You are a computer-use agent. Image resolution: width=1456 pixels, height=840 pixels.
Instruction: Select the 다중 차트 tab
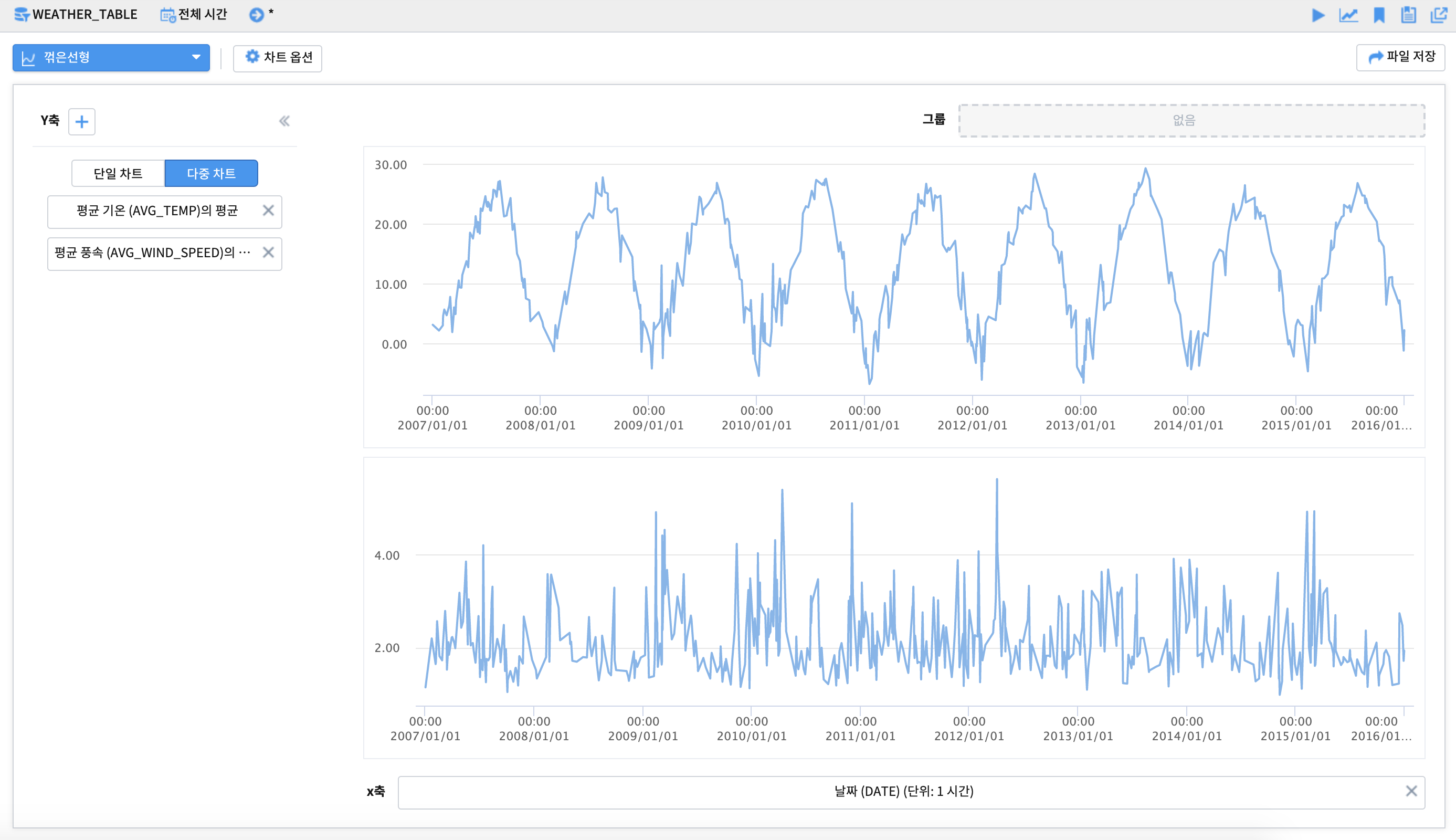point(211,173)
